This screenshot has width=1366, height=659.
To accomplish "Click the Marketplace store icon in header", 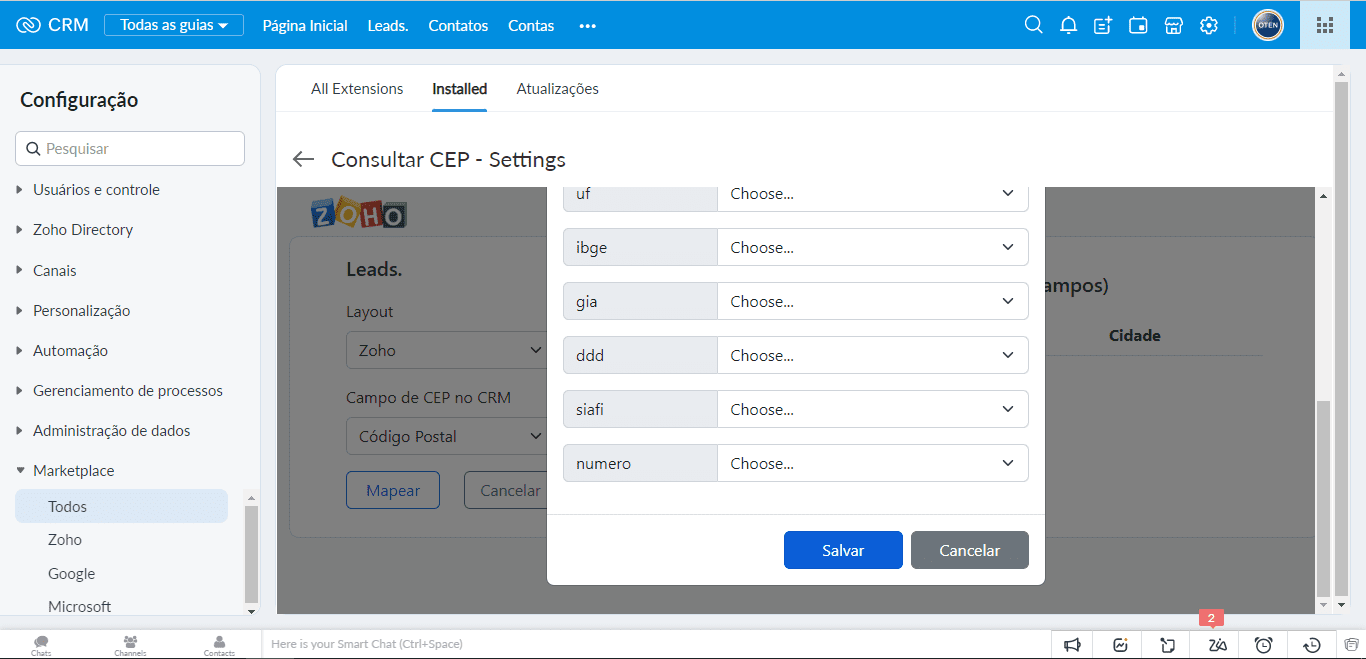I will pos(1173,25).
